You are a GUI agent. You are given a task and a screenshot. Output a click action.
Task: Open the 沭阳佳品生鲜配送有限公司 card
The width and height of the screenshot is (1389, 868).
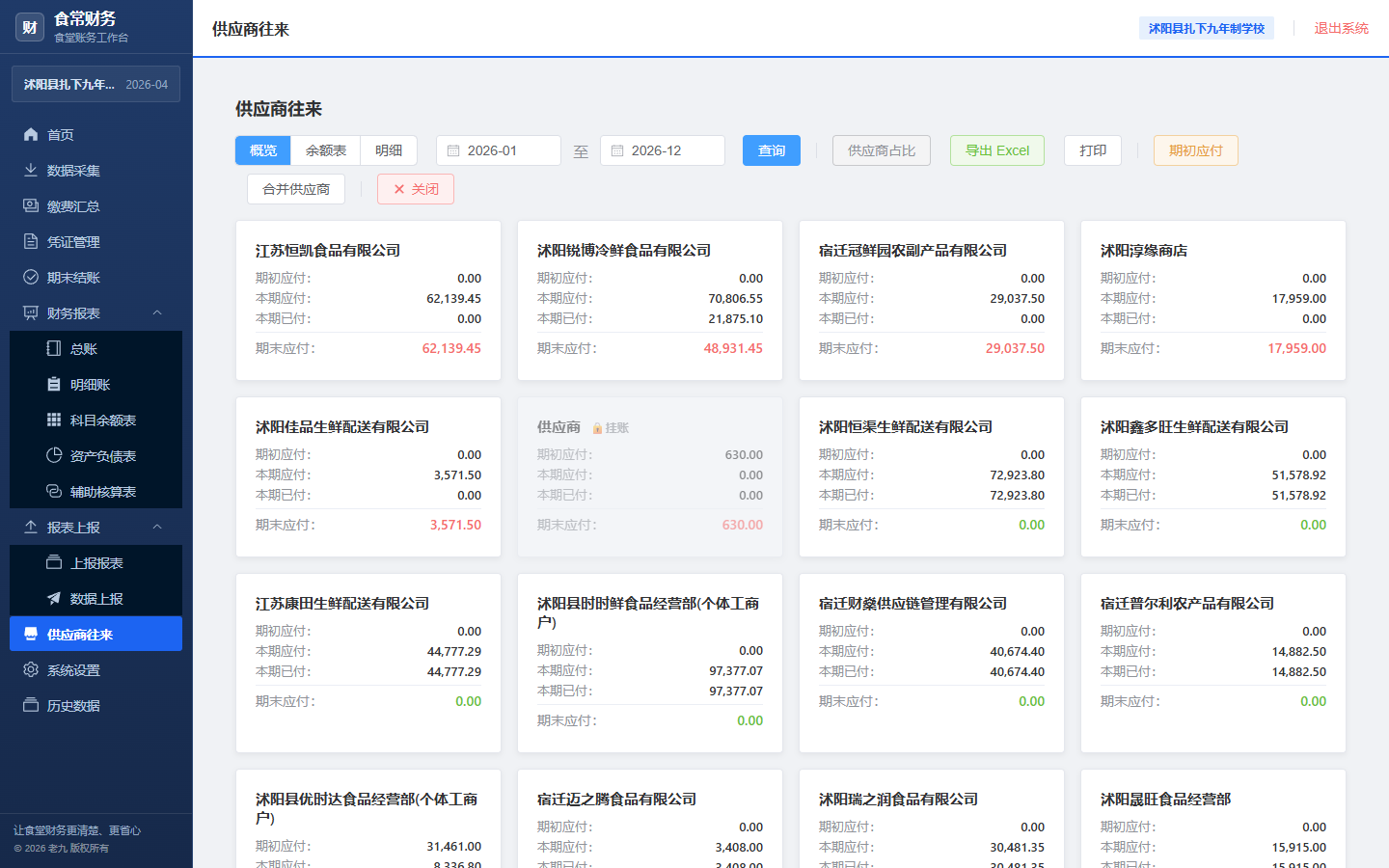pos(368,477)
